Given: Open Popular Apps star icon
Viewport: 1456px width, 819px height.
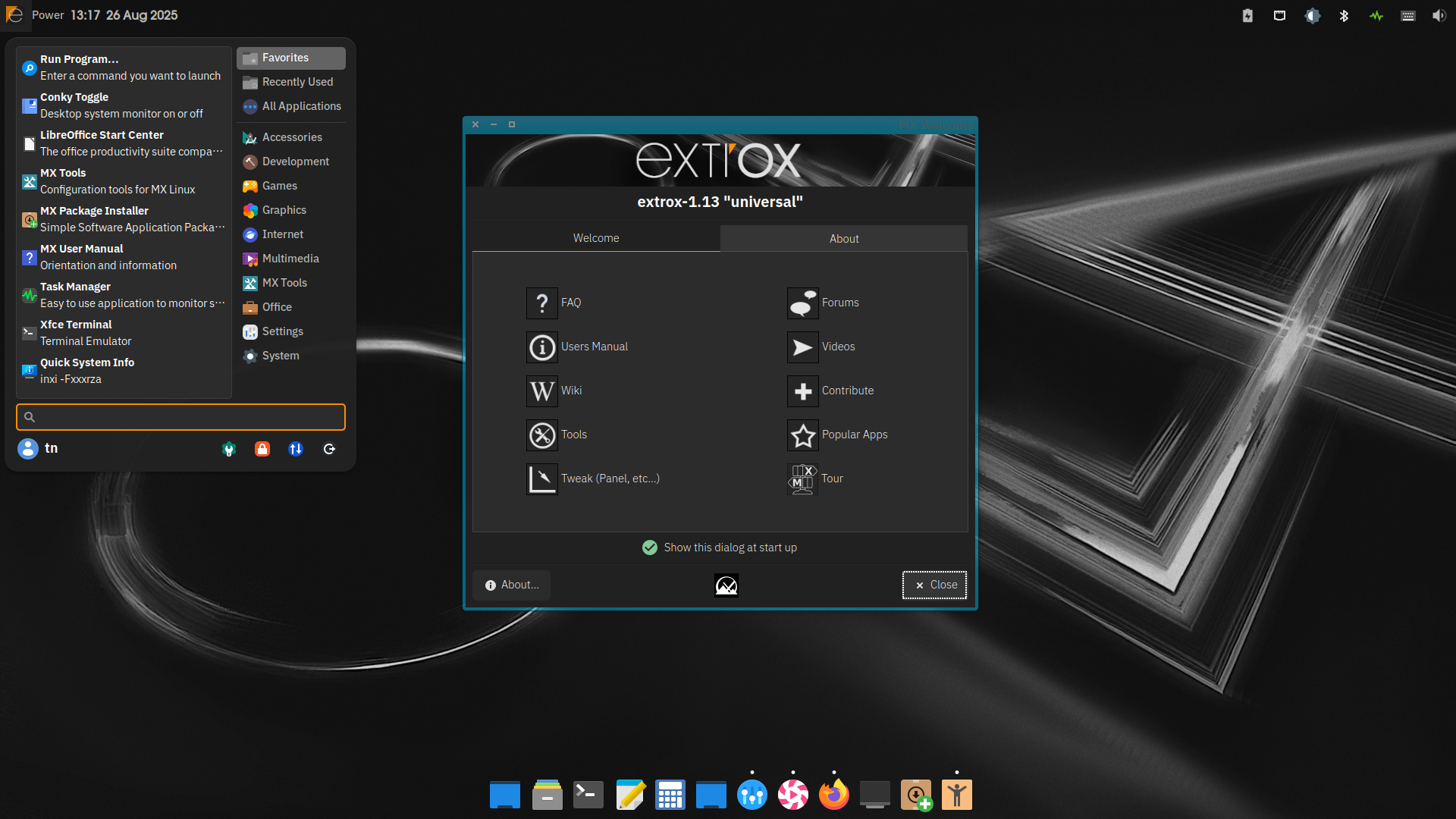Looking at the screenshot, I should [802, 435].
